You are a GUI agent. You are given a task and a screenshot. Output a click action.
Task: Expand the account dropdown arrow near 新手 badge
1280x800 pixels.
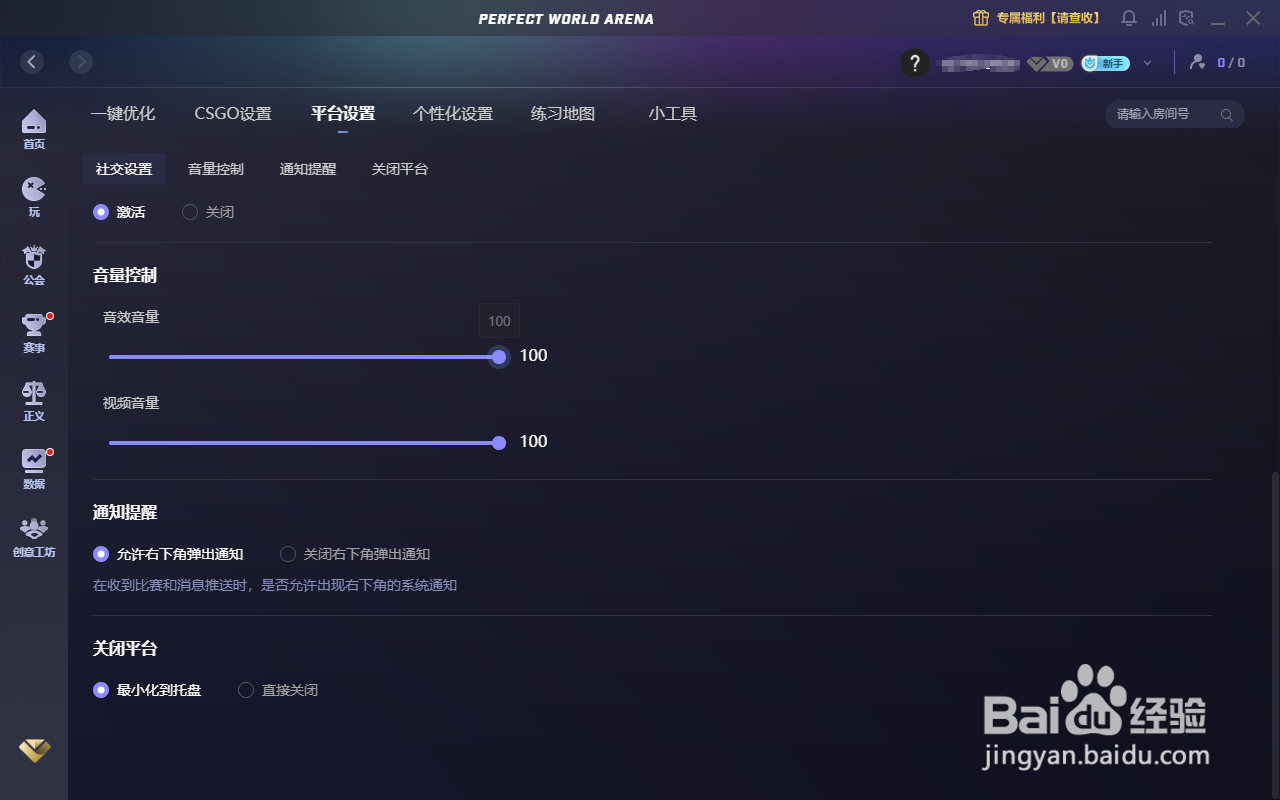click(1147, 63)
